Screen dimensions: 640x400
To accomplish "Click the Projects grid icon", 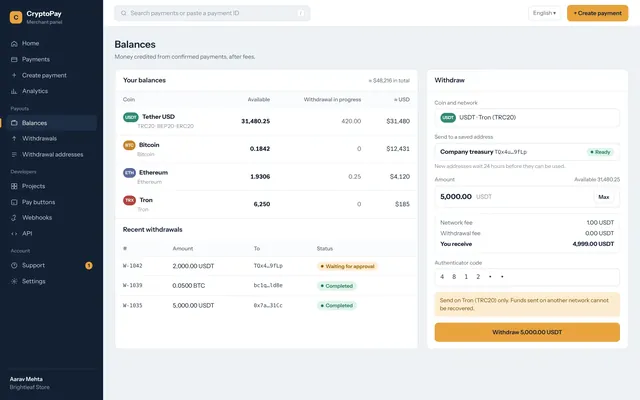I will tap(14, 186).
